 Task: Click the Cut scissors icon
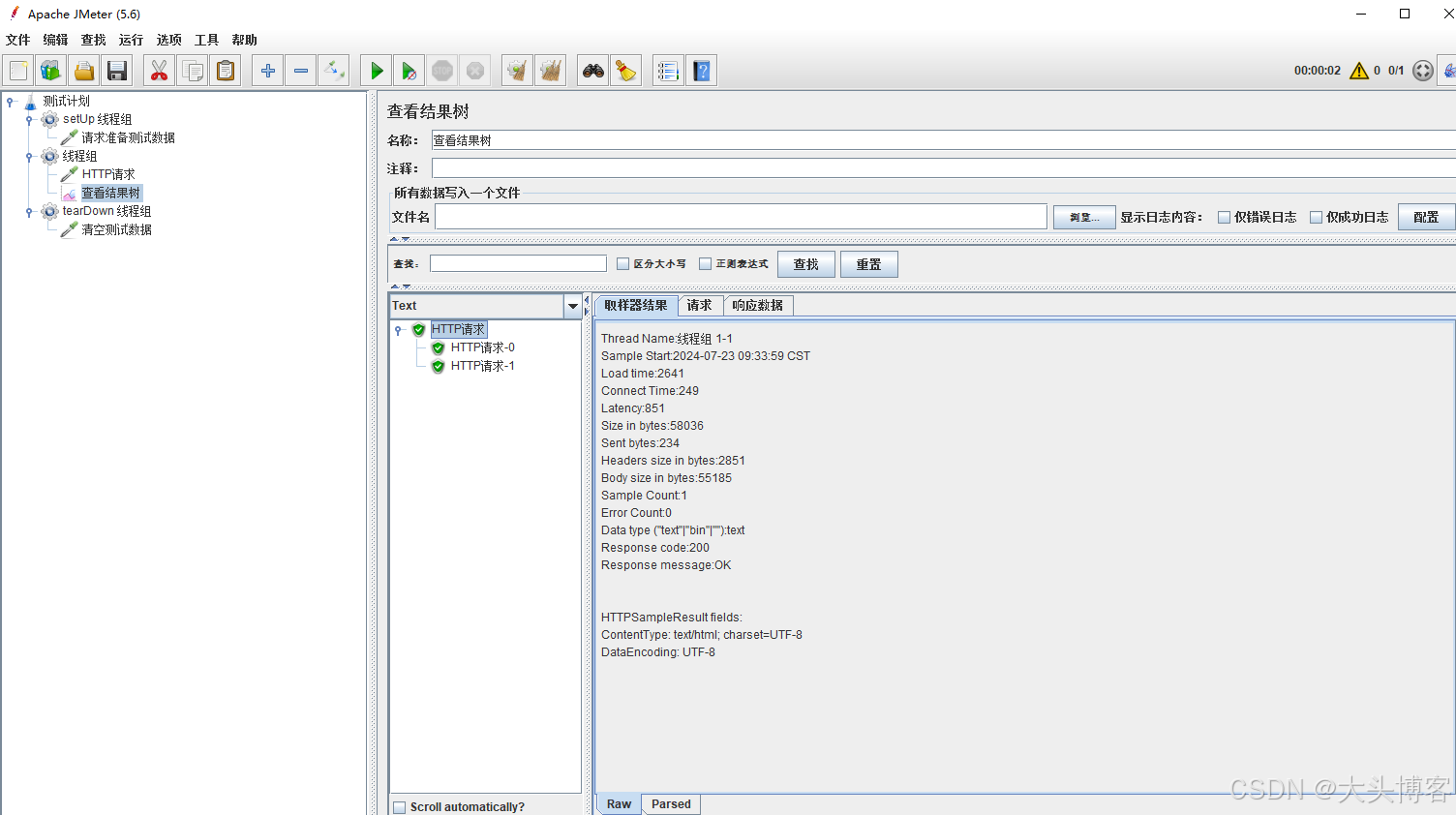pos(160,71)
